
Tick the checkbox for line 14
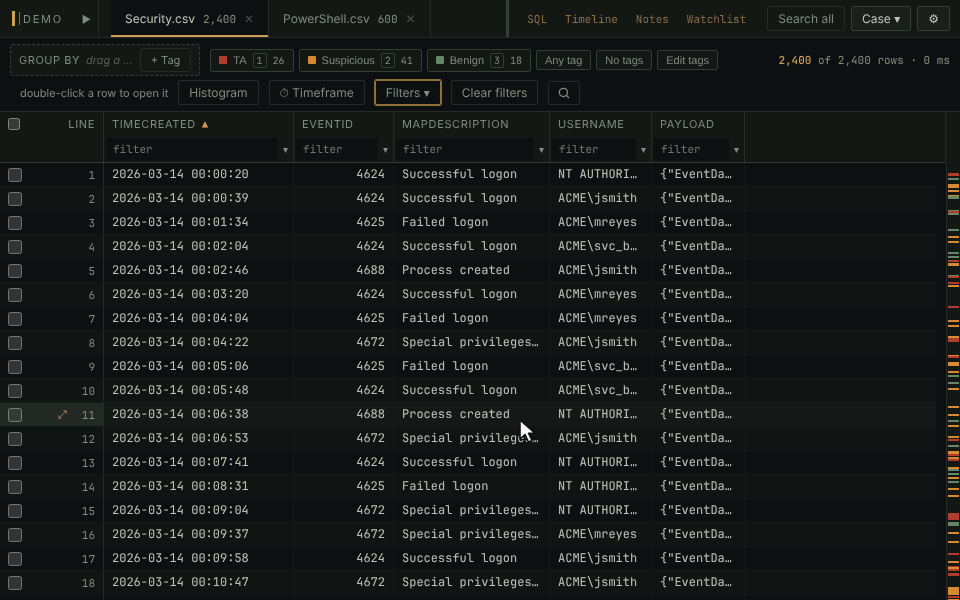15,487
